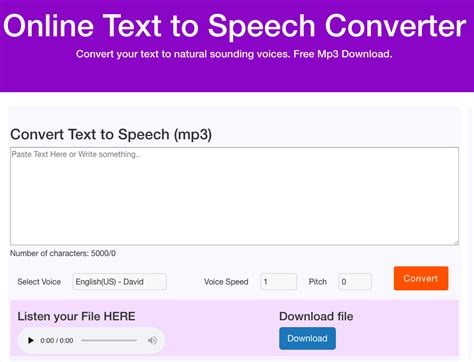The width and height of the screenshot is (474, 362).
Task: Open the Select Voice dropdown
Action: pos(119,282)
